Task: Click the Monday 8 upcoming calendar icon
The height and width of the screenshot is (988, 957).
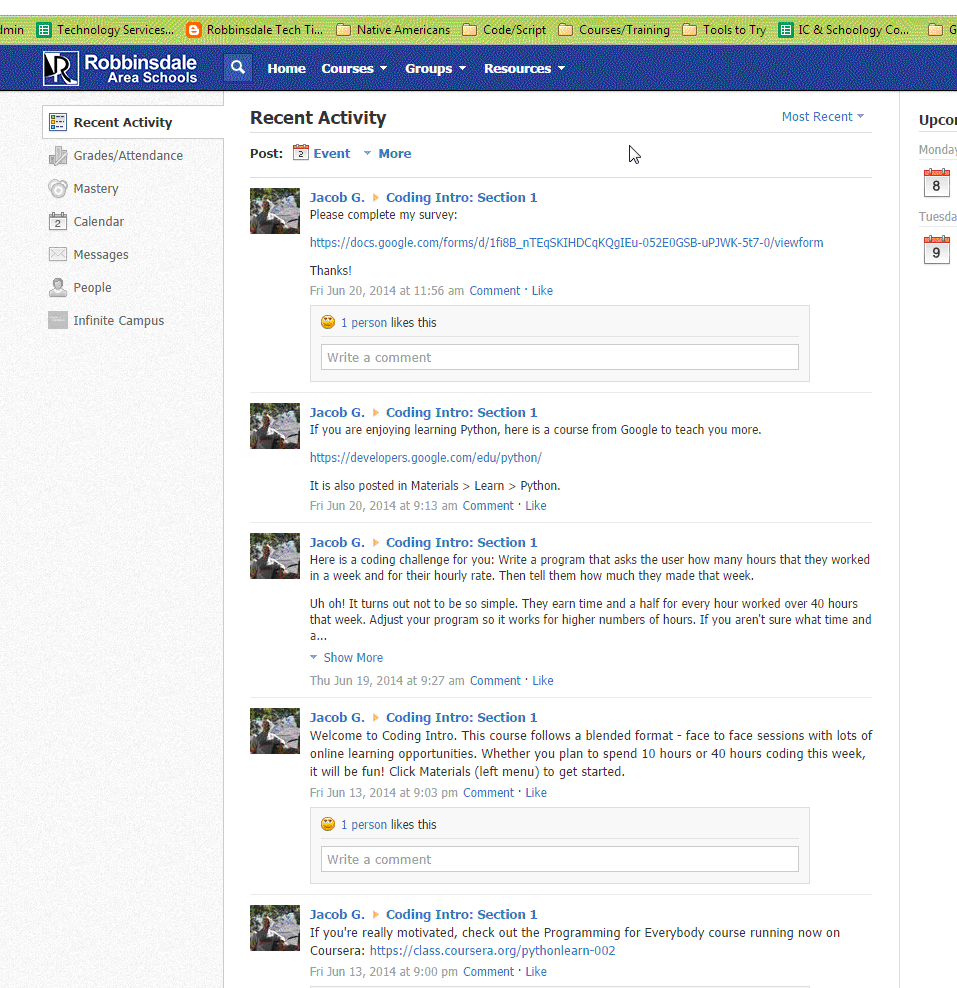Action: point(936,183)
